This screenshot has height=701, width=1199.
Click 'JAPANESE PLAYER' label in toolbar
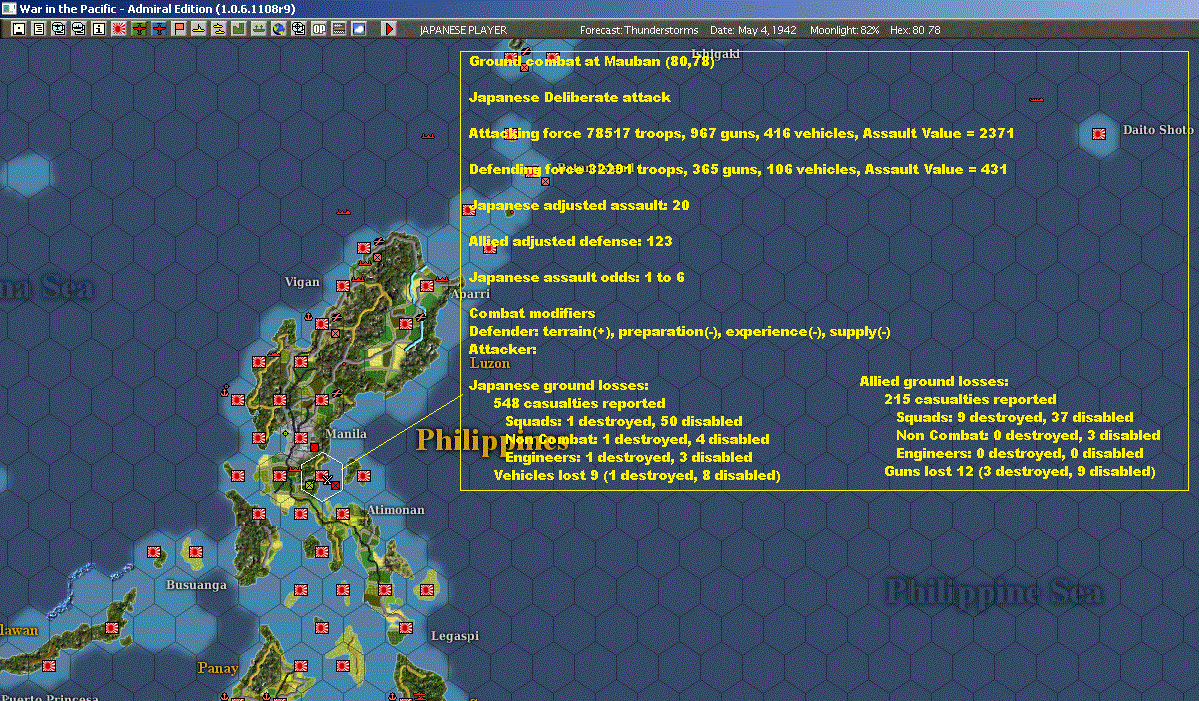[463, 30]
